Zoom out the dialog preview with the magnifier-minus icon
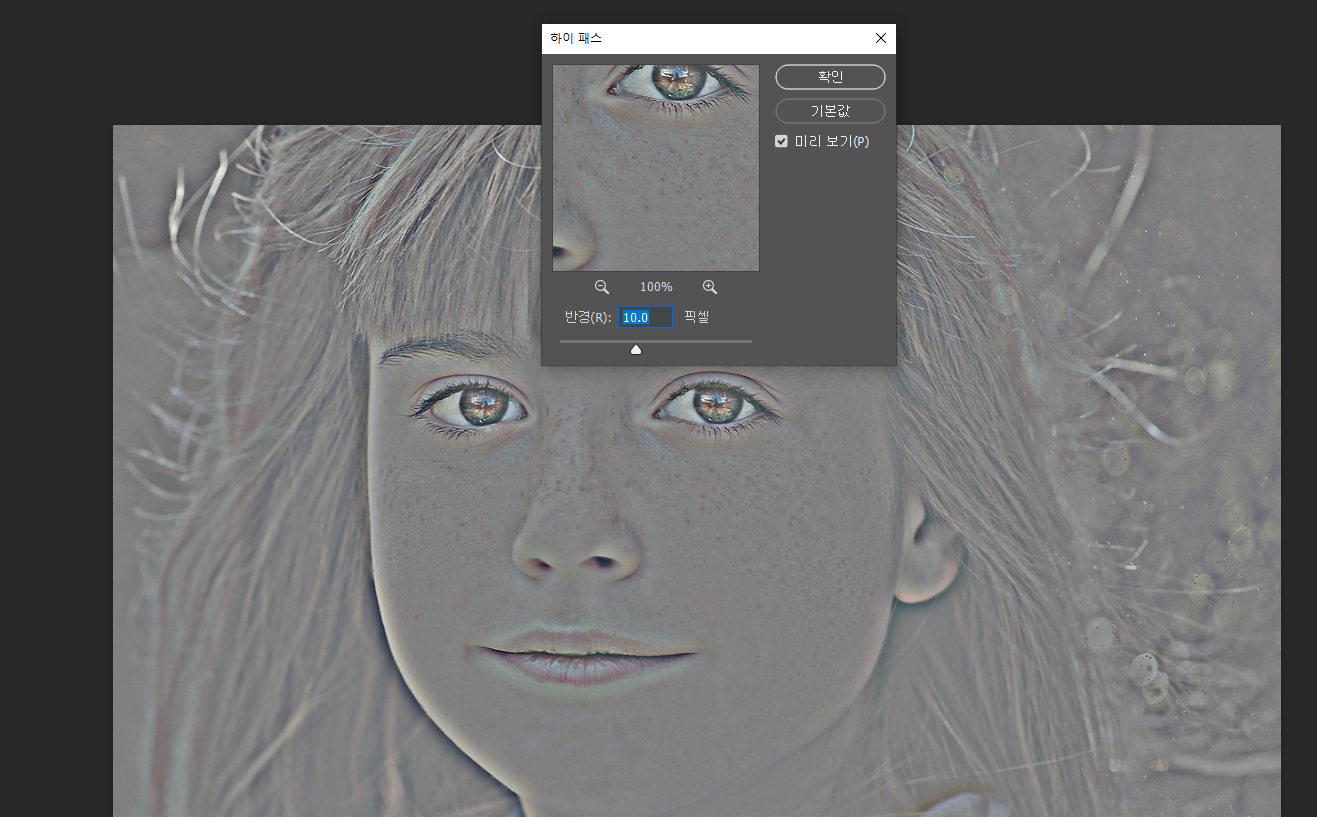1317x817 pixels. (x=602, y=287)
